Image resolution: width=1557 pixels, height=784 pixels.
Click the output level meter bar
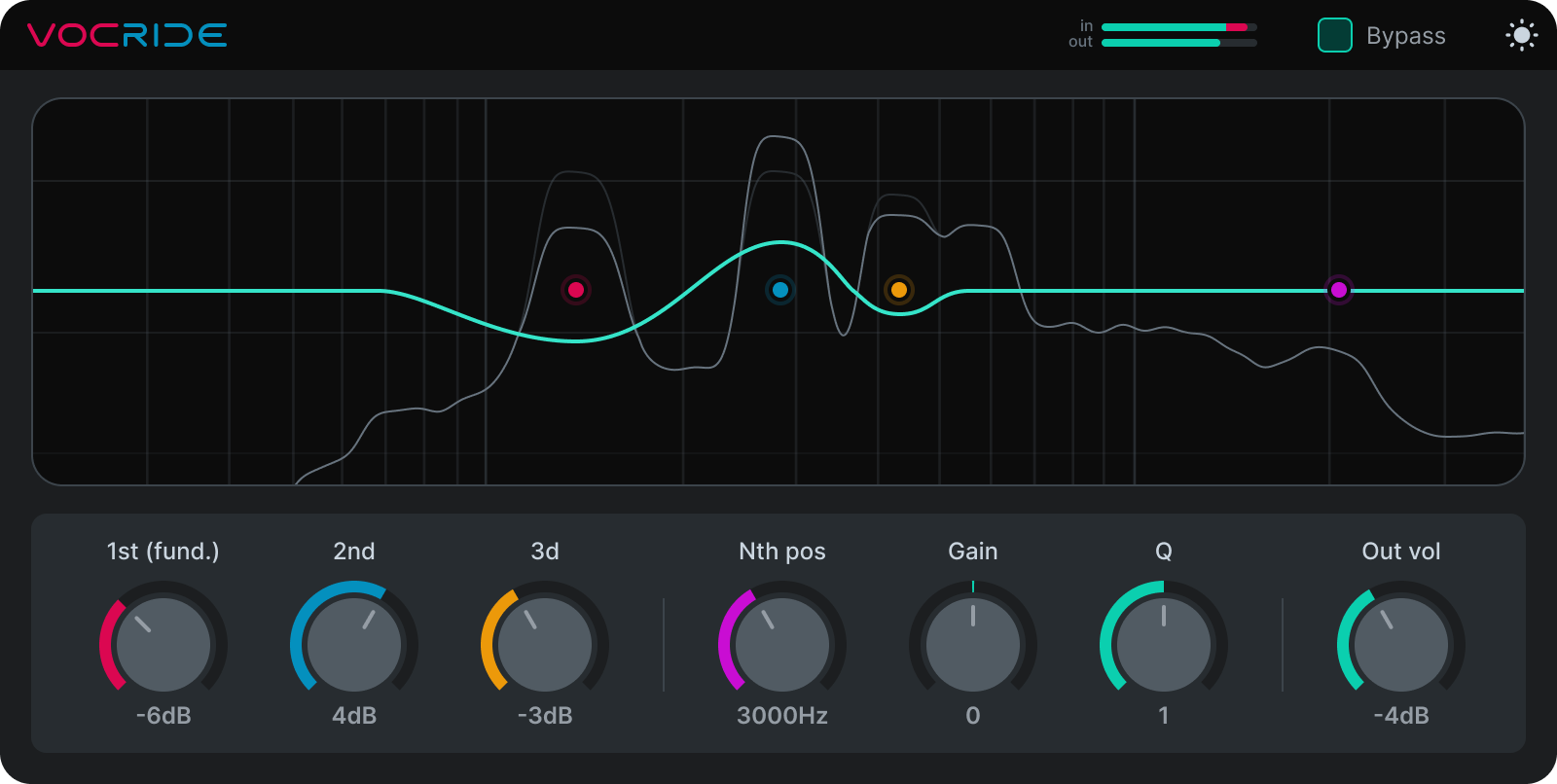[1179, 43]
